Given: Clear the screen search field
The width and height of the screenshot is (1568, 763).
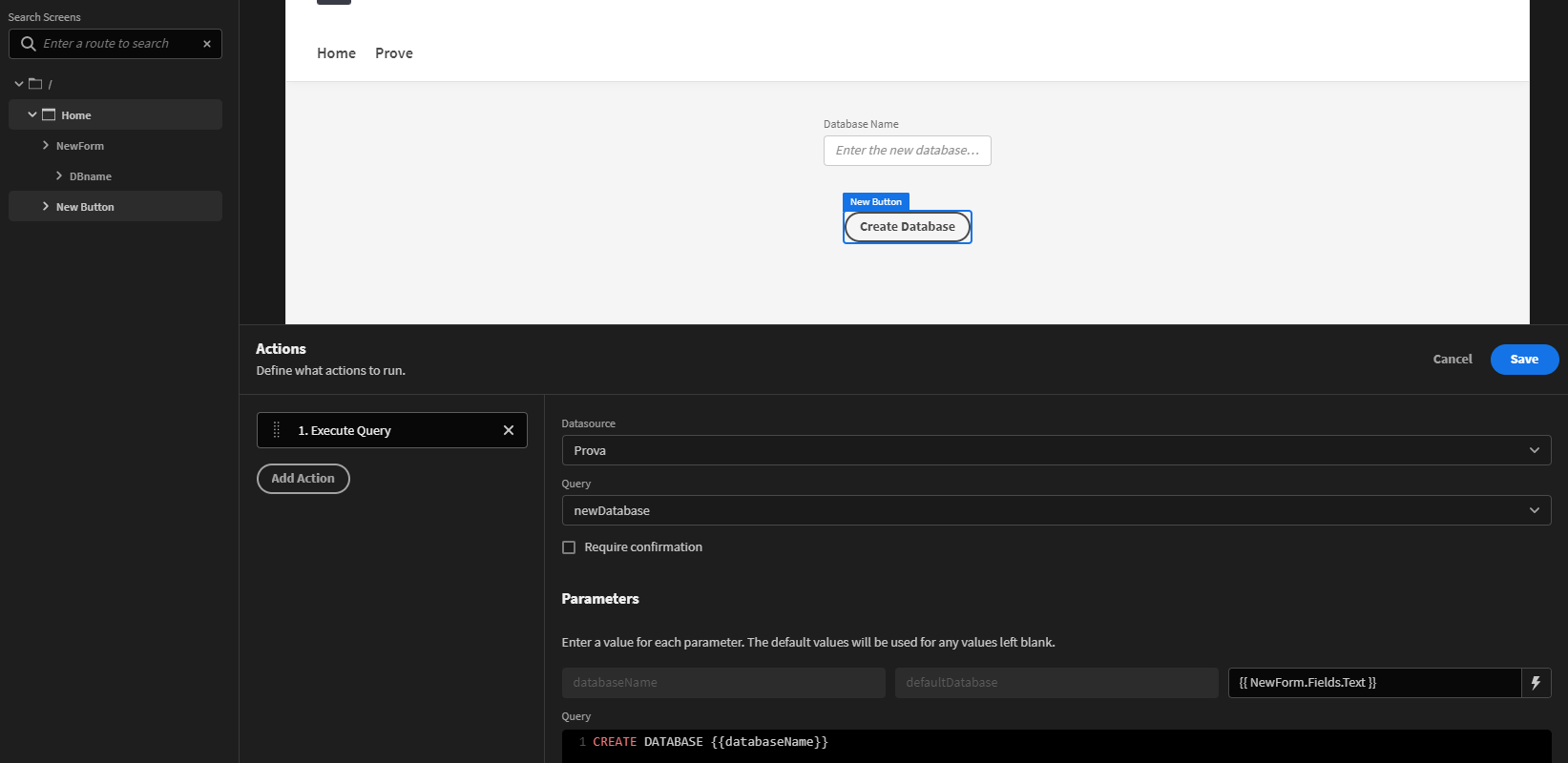Looking at the screenshot, I should 207,44.
